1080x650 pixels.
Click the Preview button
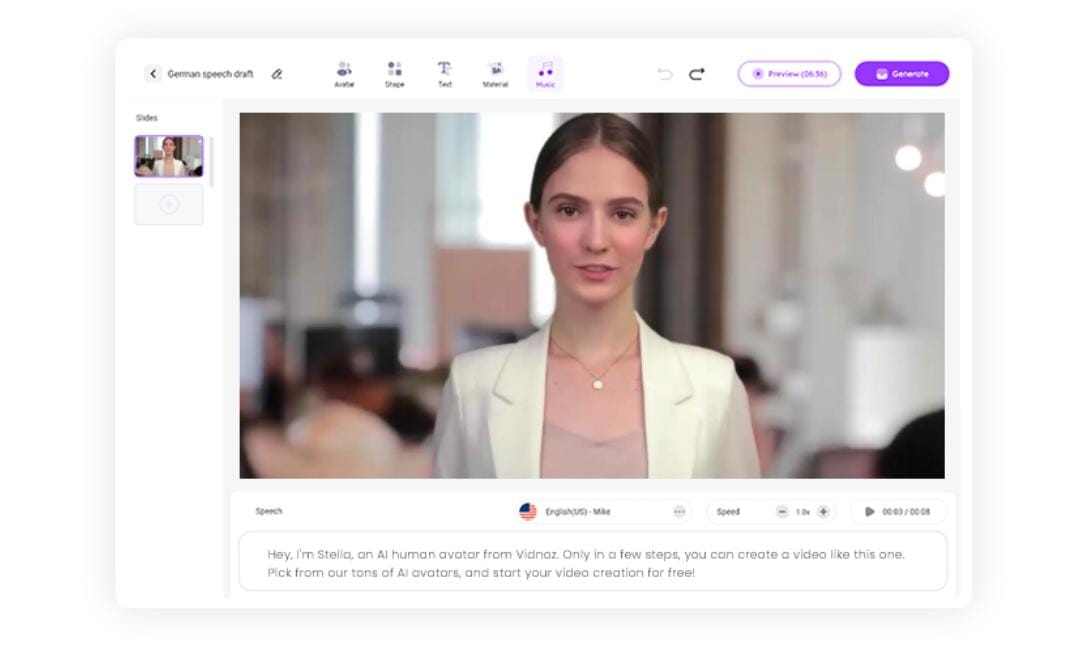[x=789, y=74]
